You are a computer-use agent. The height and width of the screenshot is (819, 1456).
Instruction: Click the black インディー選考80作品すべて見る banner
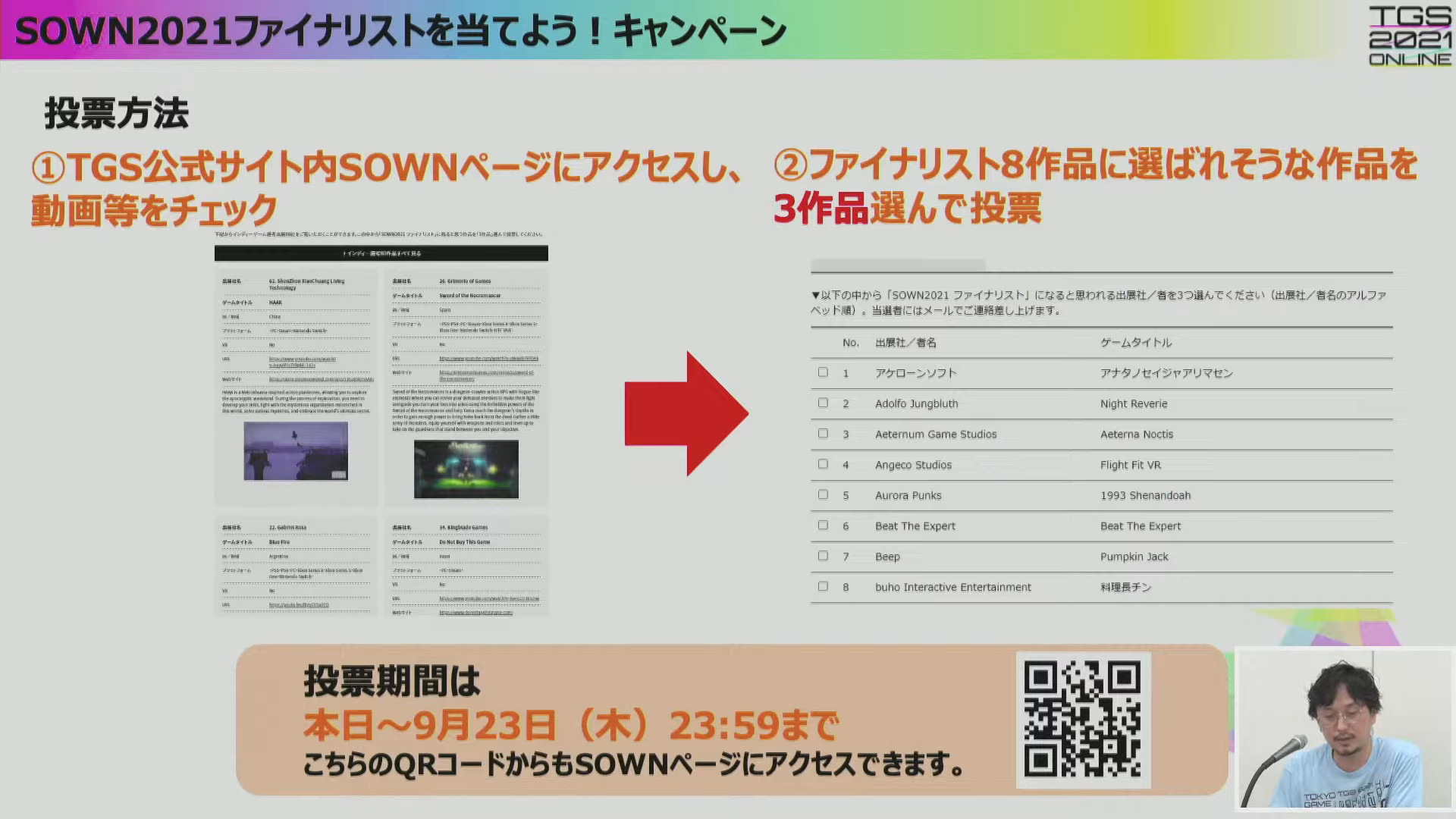(x=381, y=253)
